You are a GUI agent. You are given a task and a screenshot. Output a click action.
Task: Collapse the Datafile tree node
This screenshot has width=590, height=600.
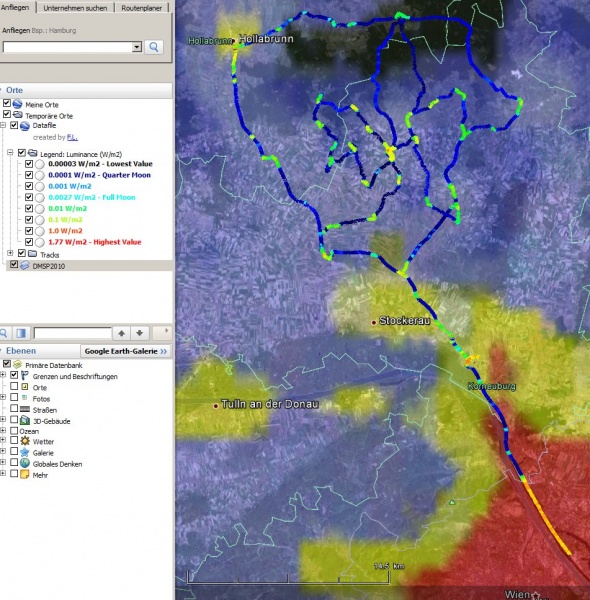pyautogui.click(x=3, y=125)
